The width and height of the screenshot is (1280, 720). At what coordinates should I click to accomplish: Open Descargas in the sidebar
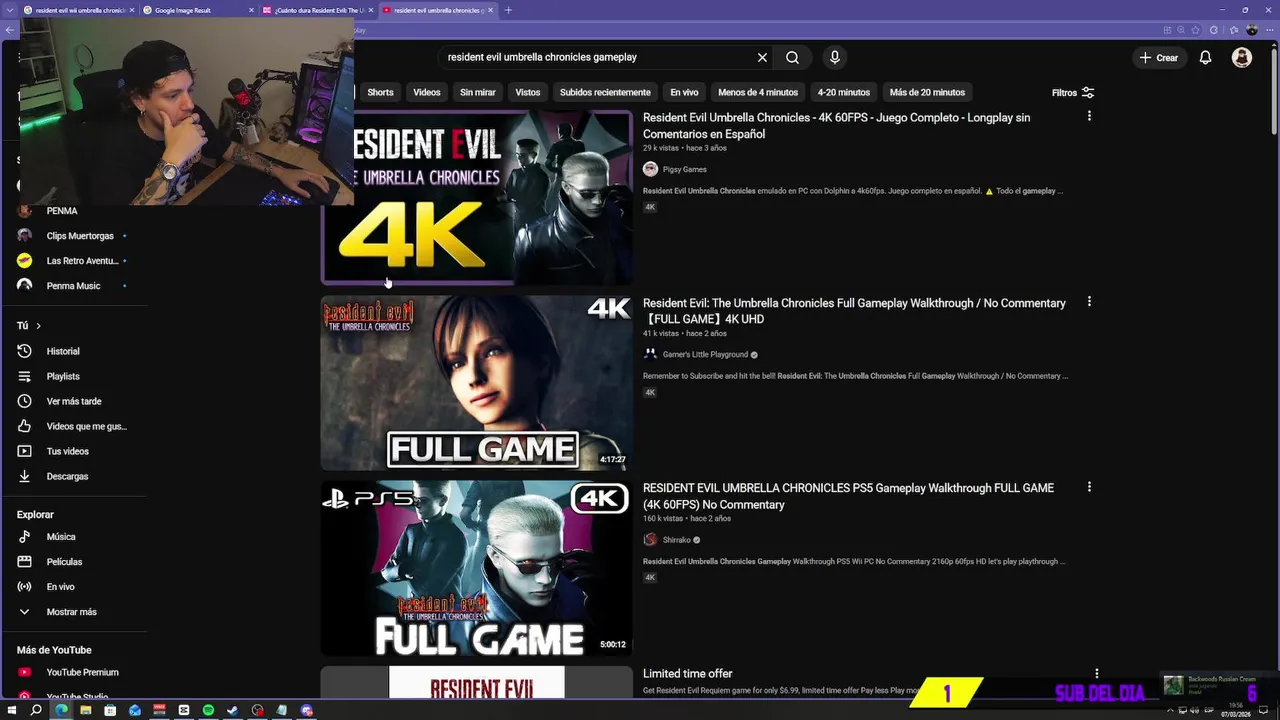[67, 476]
